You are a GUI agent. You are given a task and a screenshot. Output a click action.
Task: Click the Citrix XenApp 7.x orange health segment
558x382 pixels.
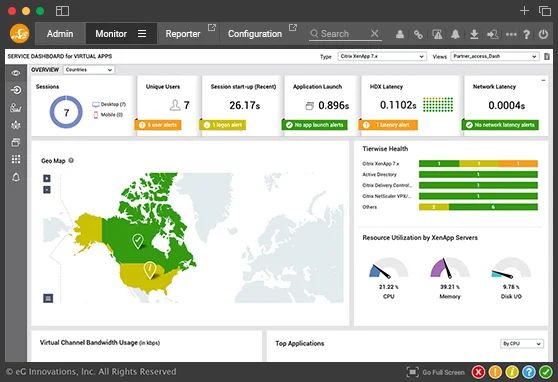[x=518, y=164]
